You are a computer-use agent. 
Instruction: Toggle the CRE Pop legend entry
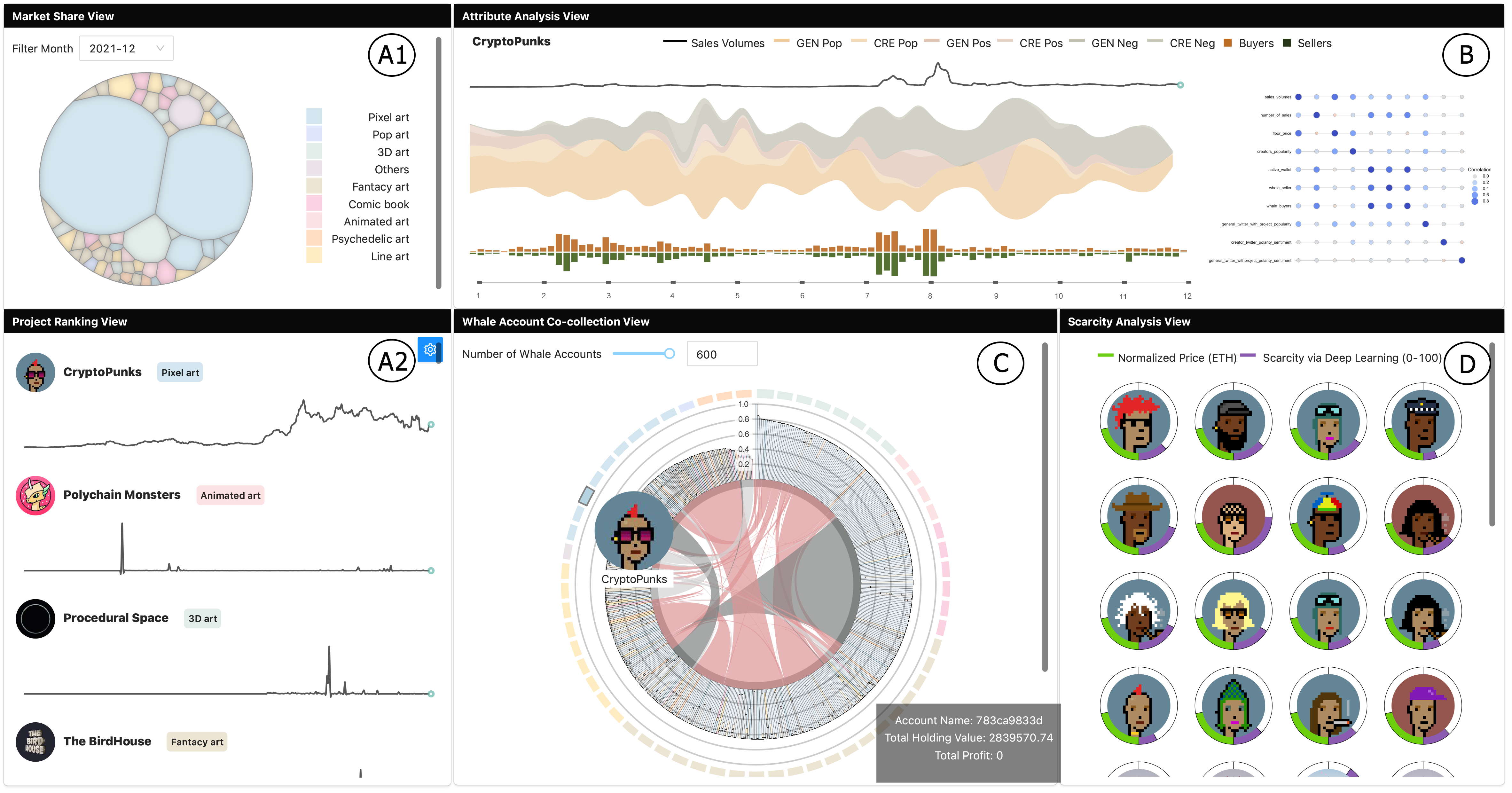point(885,43)
